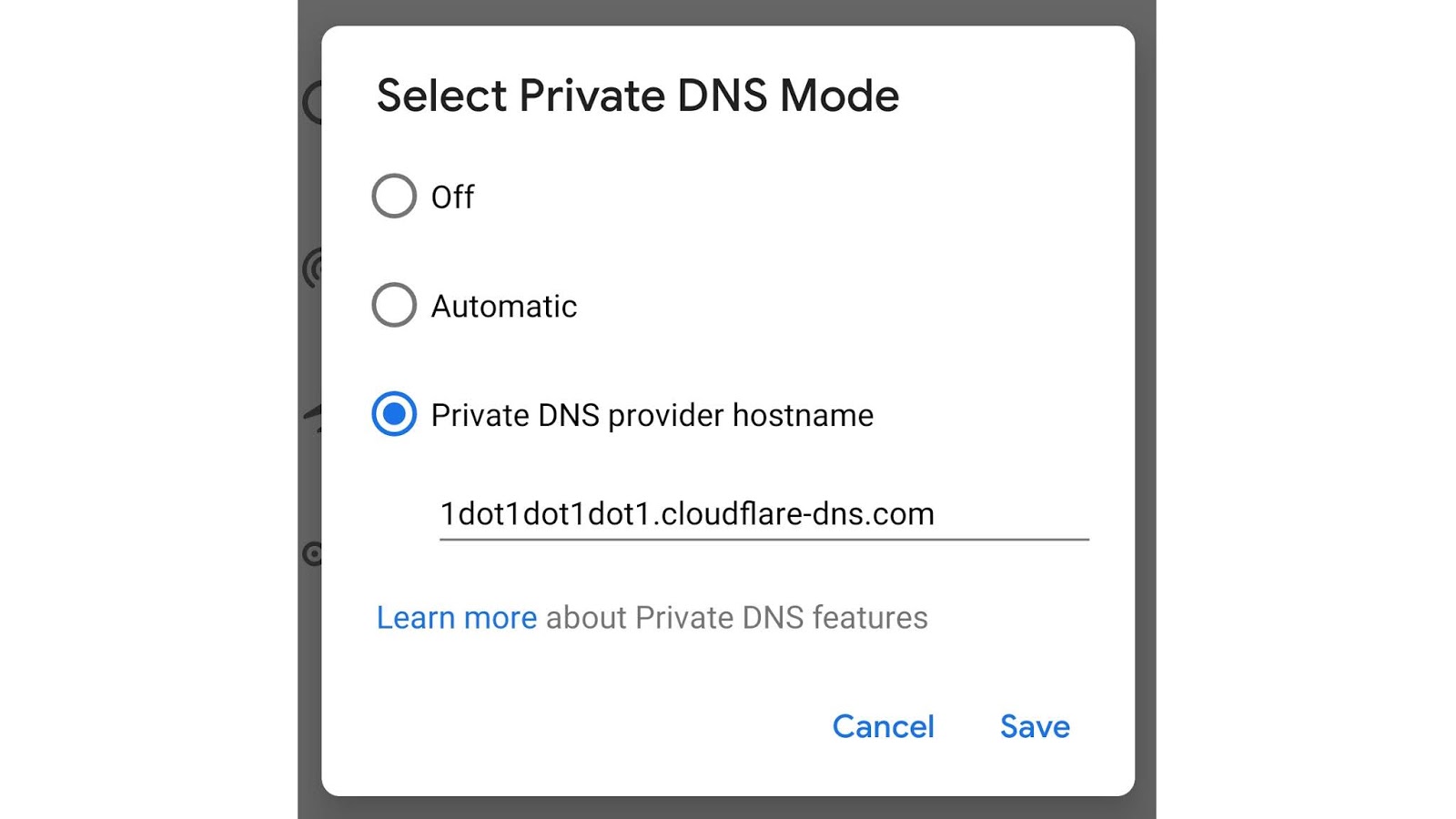Viewport: 1456px width, 819px height.
Task: Click the "Select Private DNS Mode" dialog title
Action: coord(637,96)
